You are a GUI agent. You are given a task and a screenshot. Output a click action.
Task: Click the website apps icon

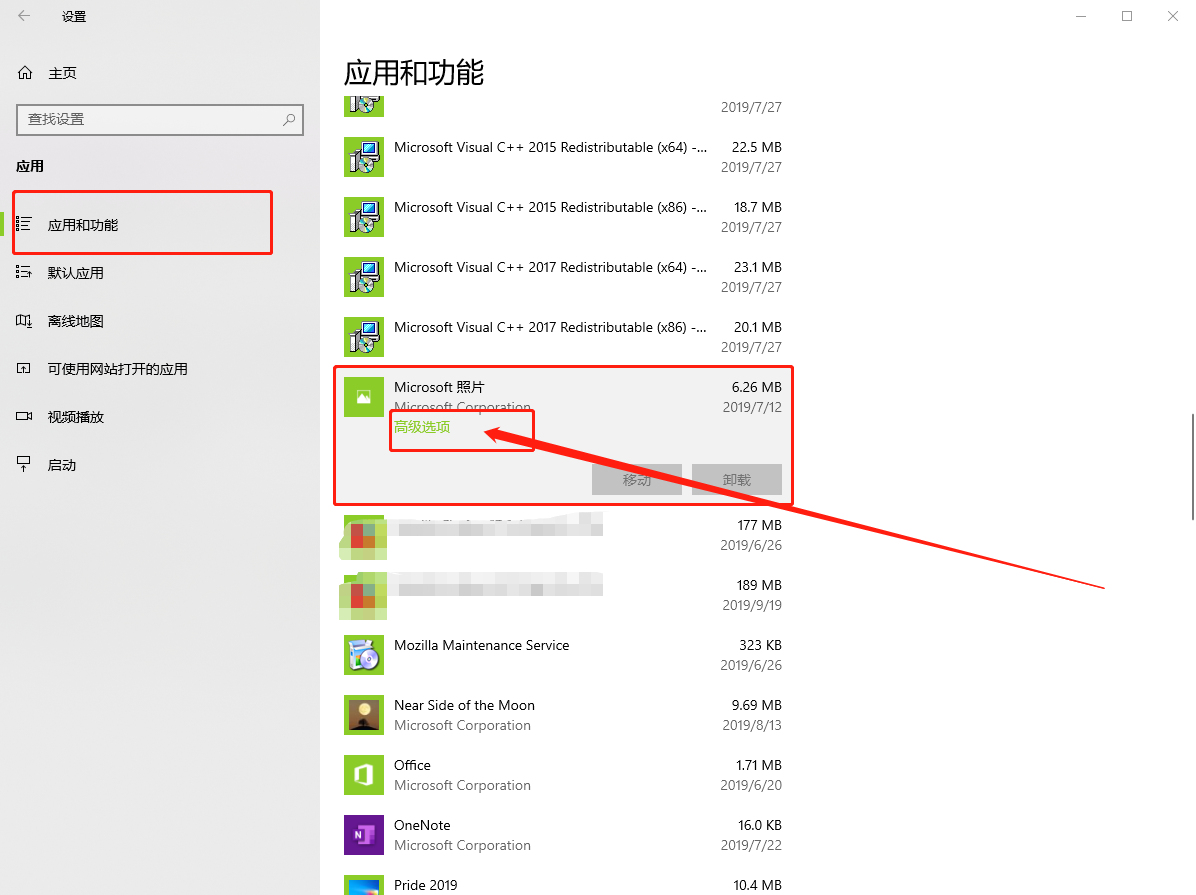click(x=24, y=369)
